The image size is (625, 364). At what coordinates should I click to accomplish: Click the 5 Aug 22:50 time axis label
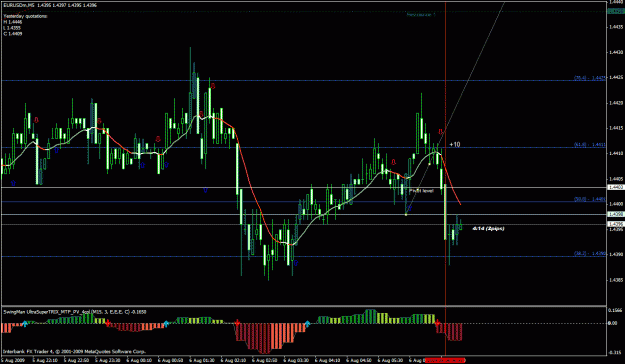[76, 360]
